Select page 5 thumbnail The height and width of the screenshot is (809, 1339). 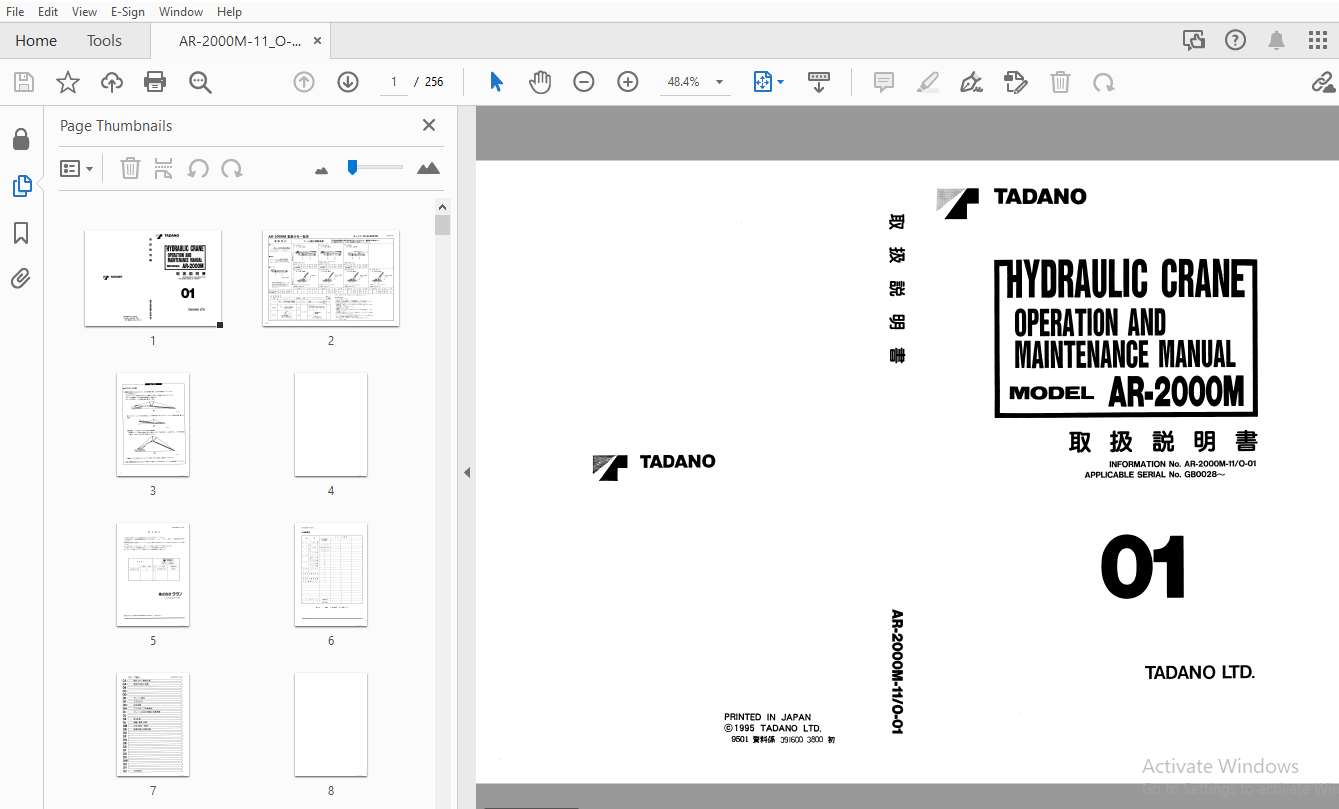click(153, 575)
